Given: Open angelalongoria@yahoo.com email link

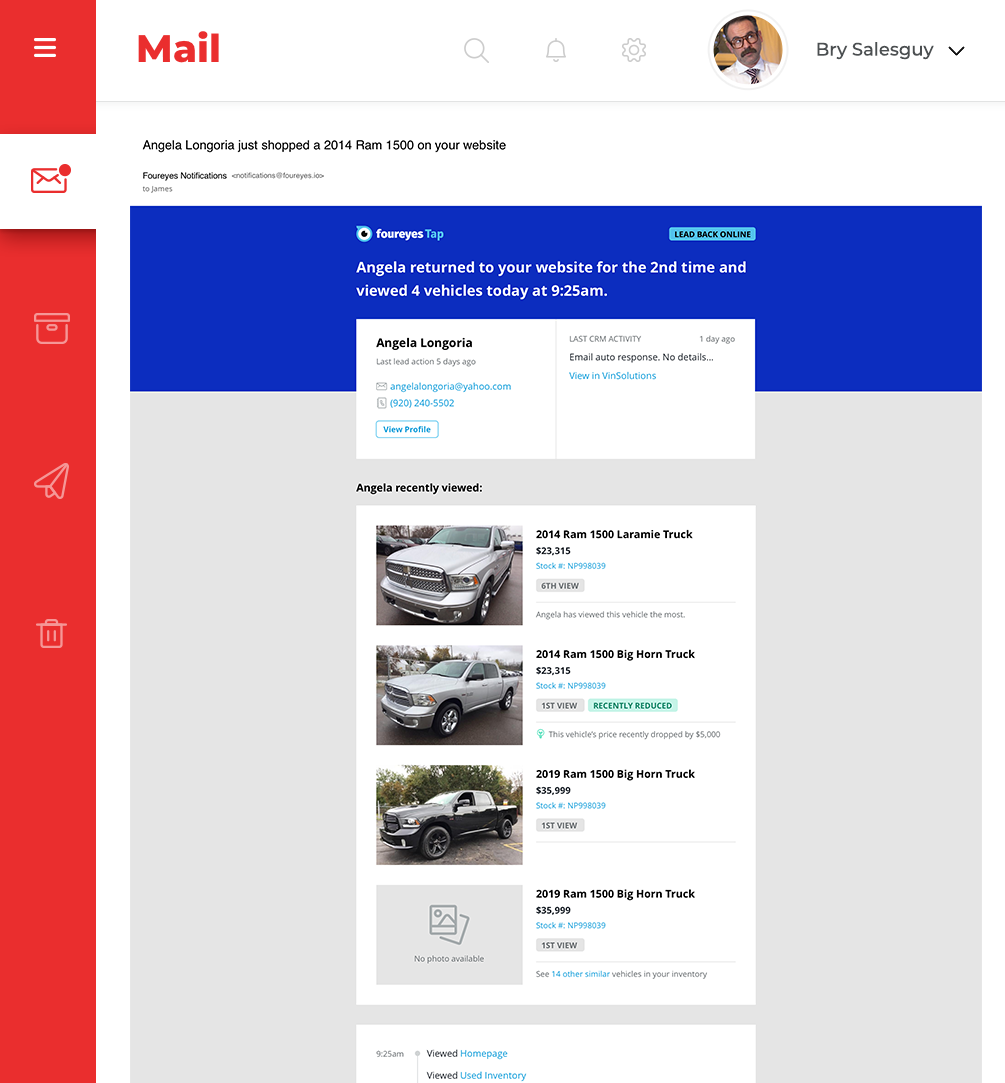Looking at the screenshot, I should coord(450,386).
